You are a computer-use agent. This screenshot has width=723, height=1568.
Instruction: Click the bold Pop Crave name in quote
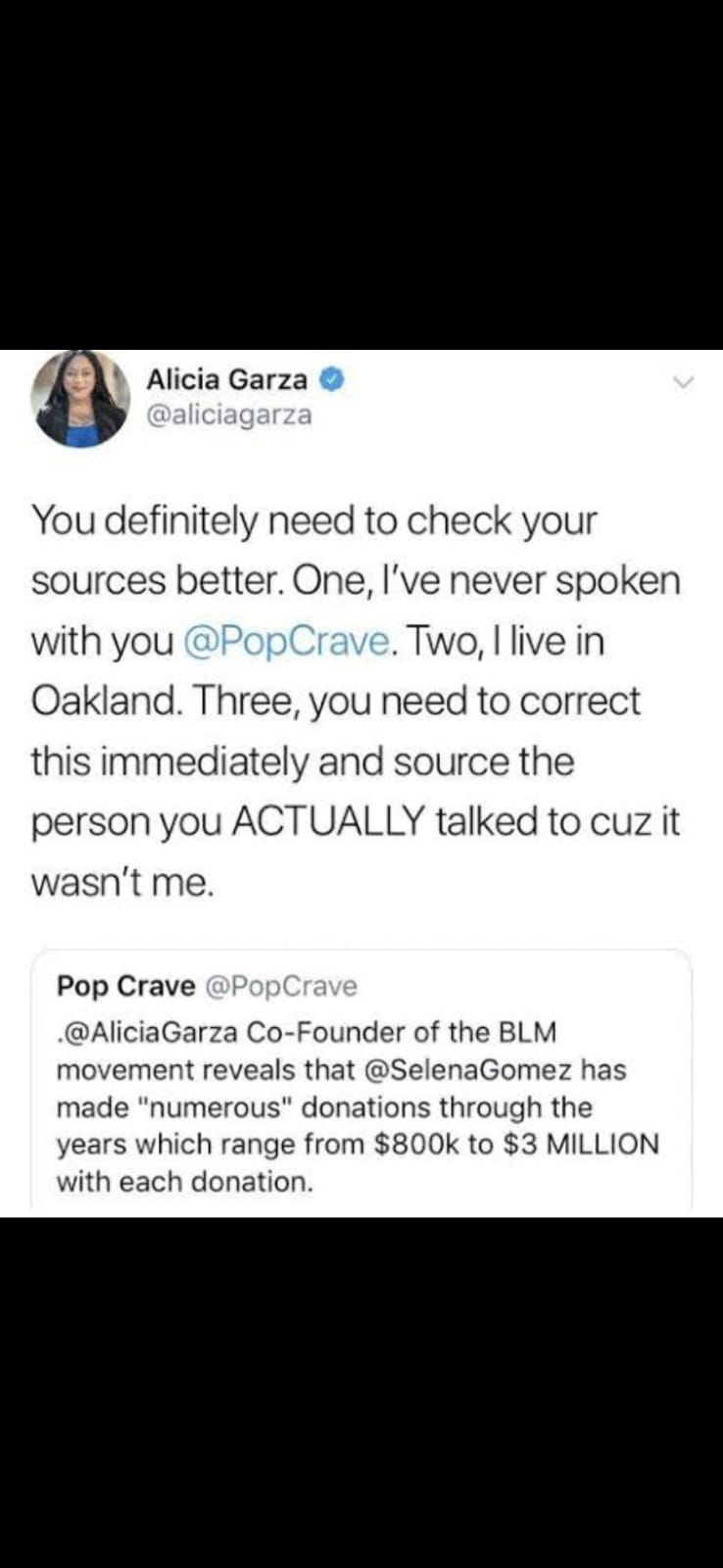click(x=125, y=986)
